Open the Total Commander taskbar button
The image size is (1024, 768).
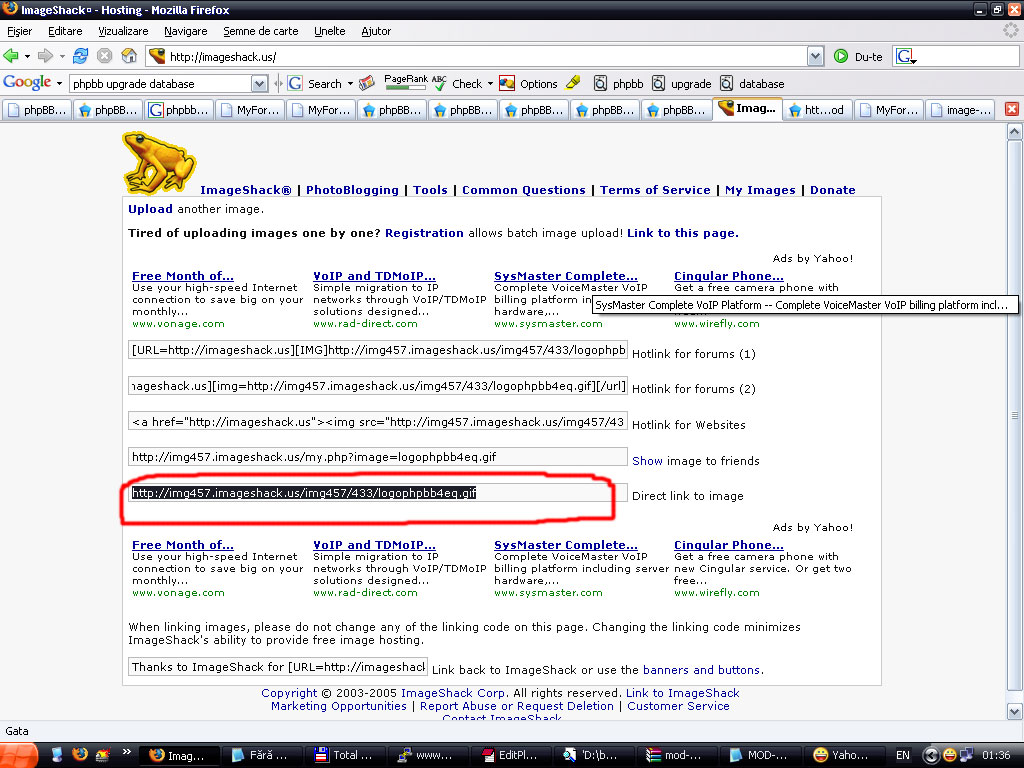coord(347,755)
